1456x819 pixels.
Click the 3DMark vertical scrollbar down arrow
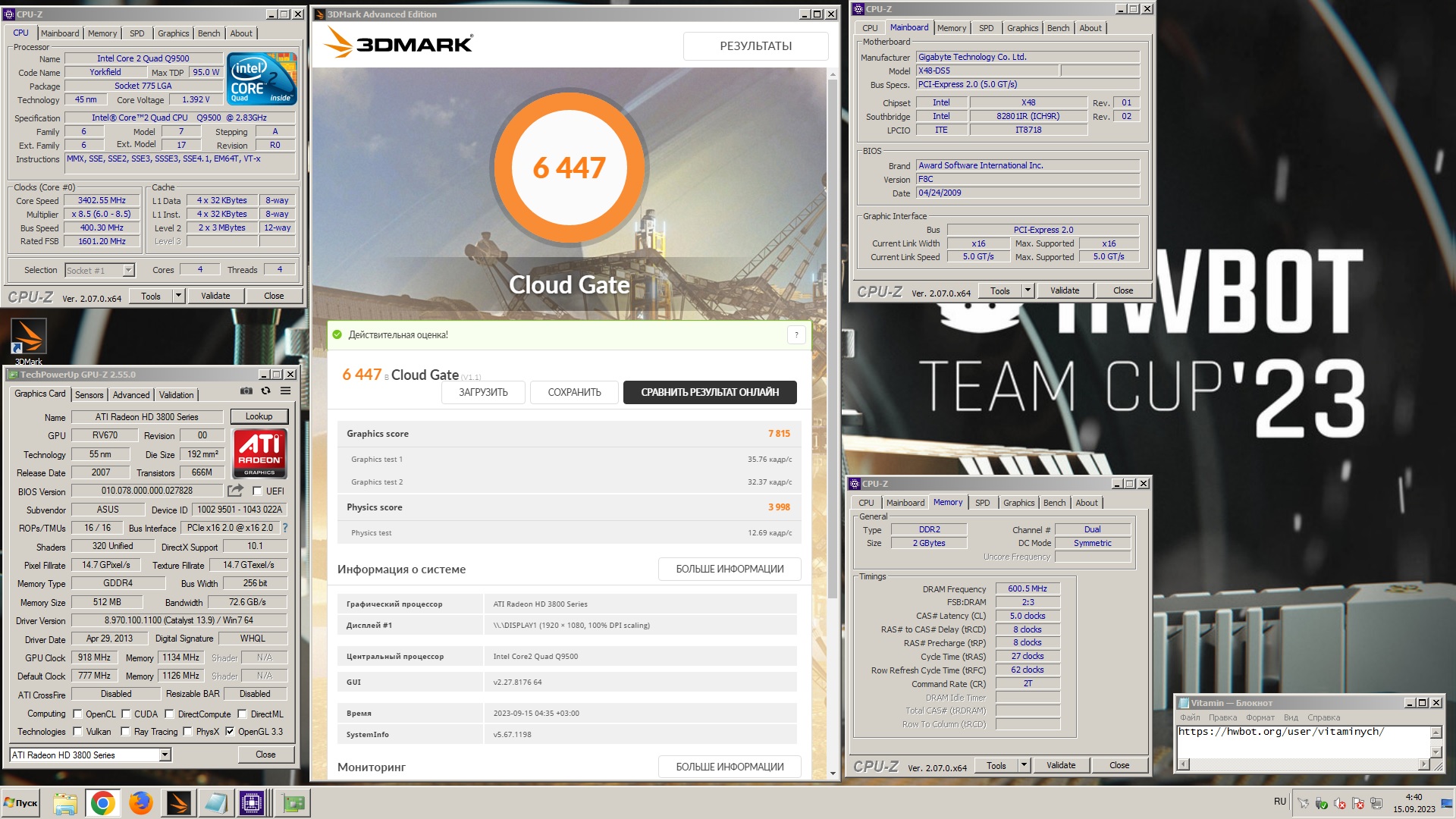tap(833, 773)
